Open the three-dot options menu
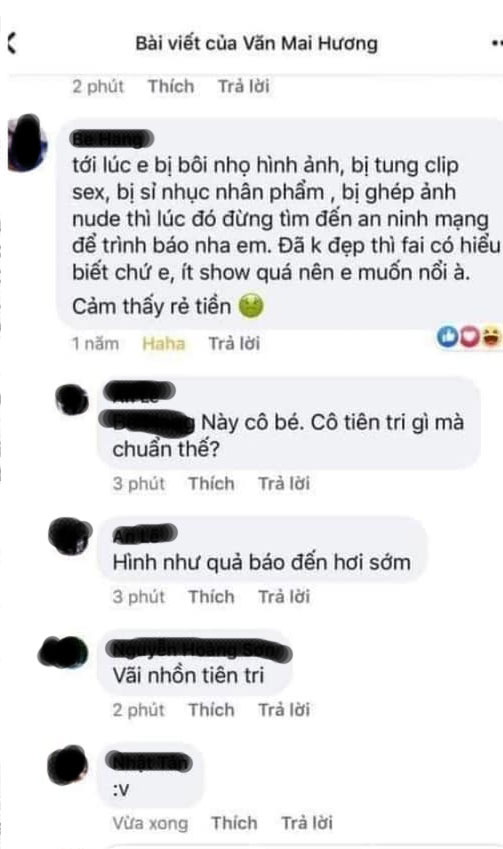503x849 pixels. coord(497,43)
